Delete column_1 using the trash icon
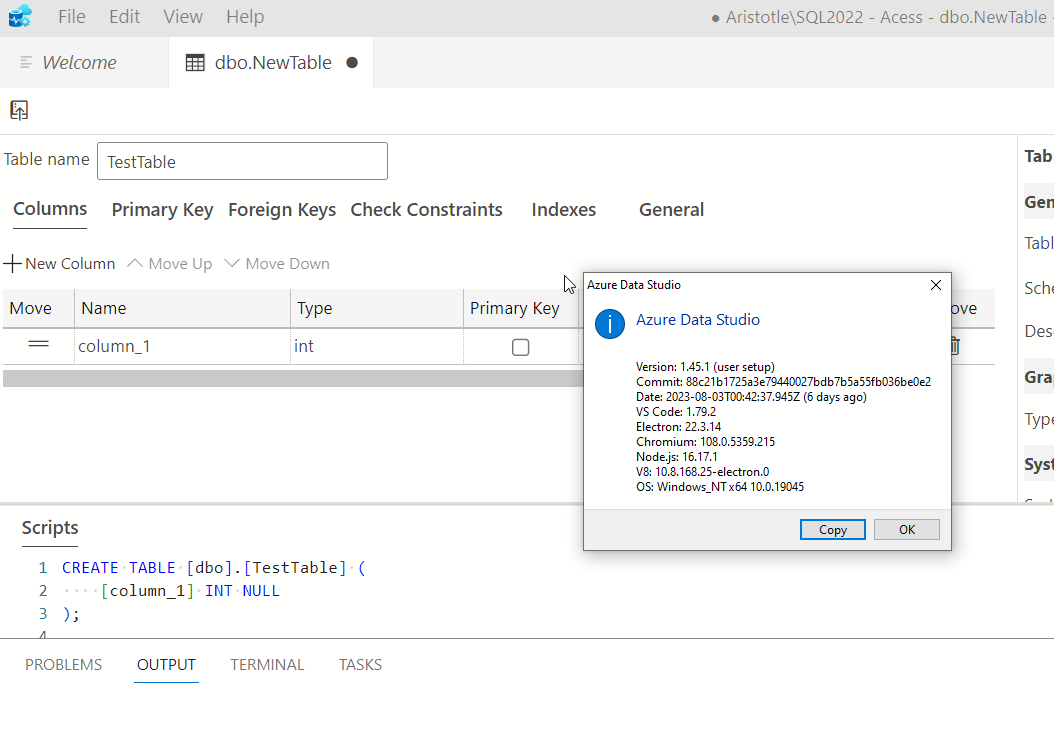This screenshot has height=744, width=1054. pyautogui.click(x=954, y=345)
